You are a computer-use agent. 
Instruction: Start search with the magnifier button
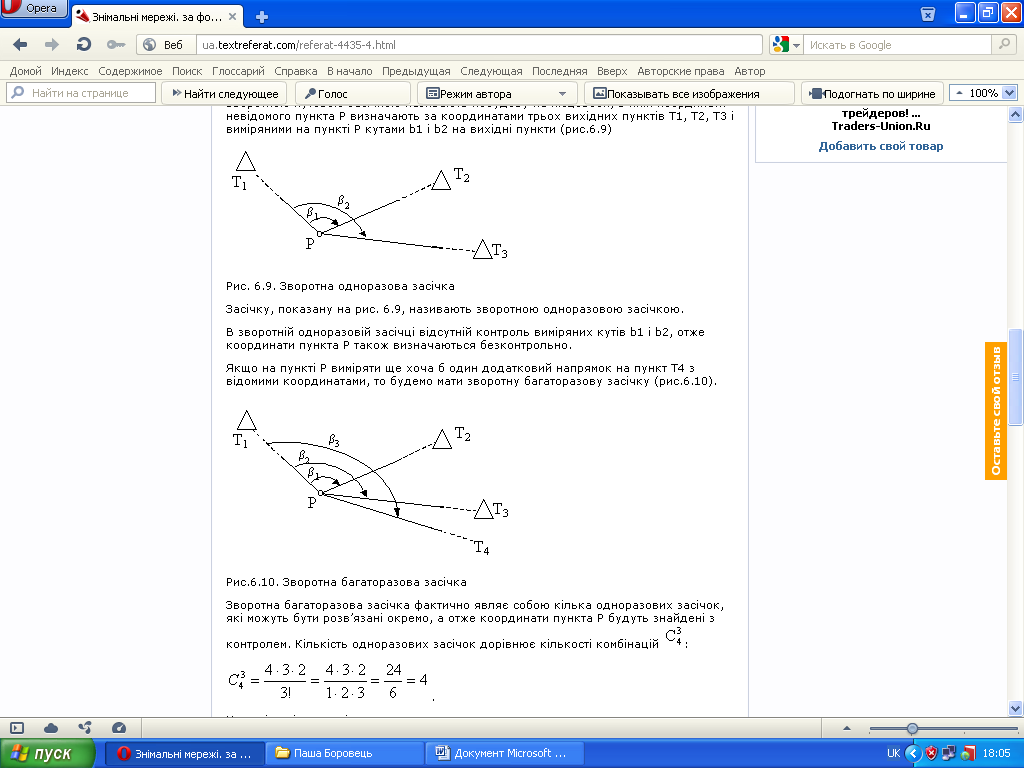[x=1004, y=44]
